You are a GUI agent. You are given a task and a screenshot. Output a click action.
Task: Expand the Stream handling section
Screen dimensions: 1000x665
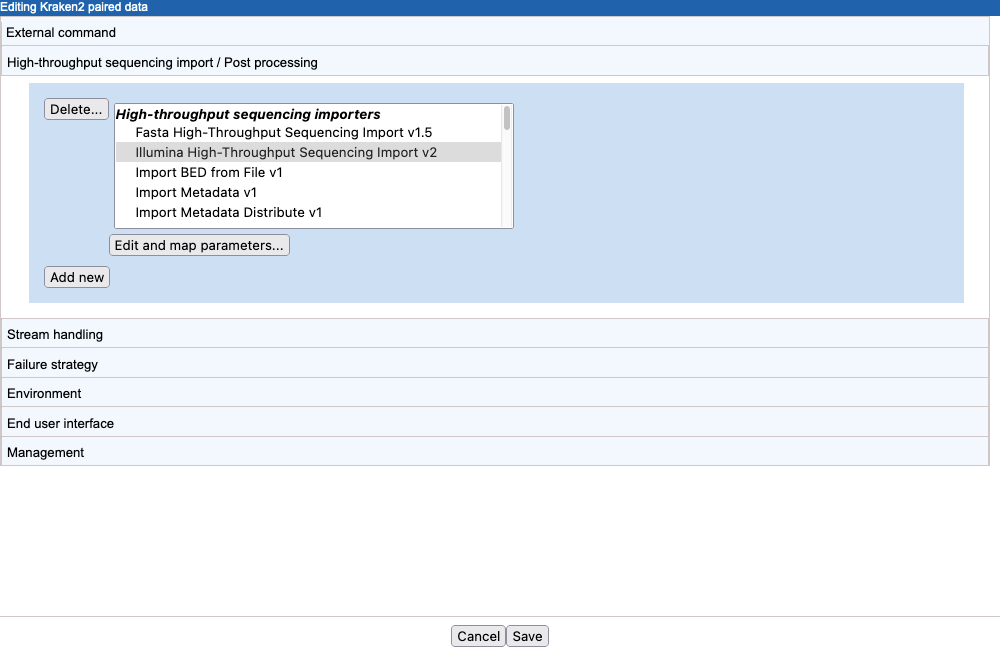53,334
